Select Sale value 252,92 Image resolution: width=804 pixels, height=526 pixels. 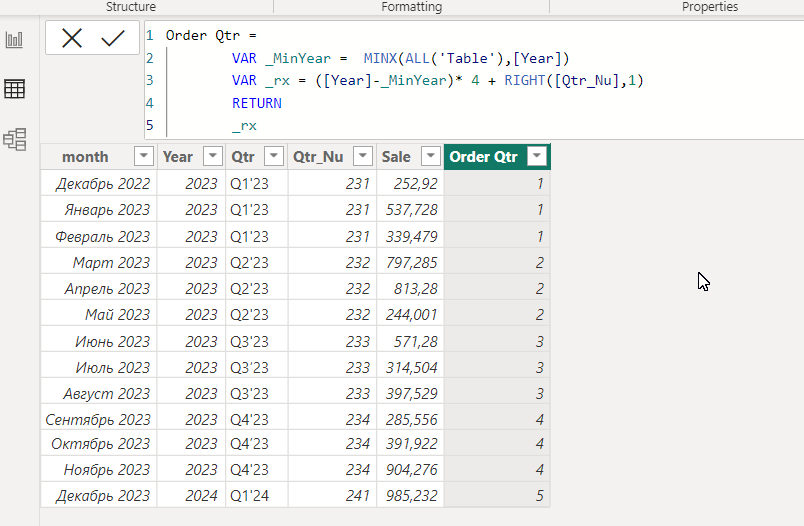point(410,184)
